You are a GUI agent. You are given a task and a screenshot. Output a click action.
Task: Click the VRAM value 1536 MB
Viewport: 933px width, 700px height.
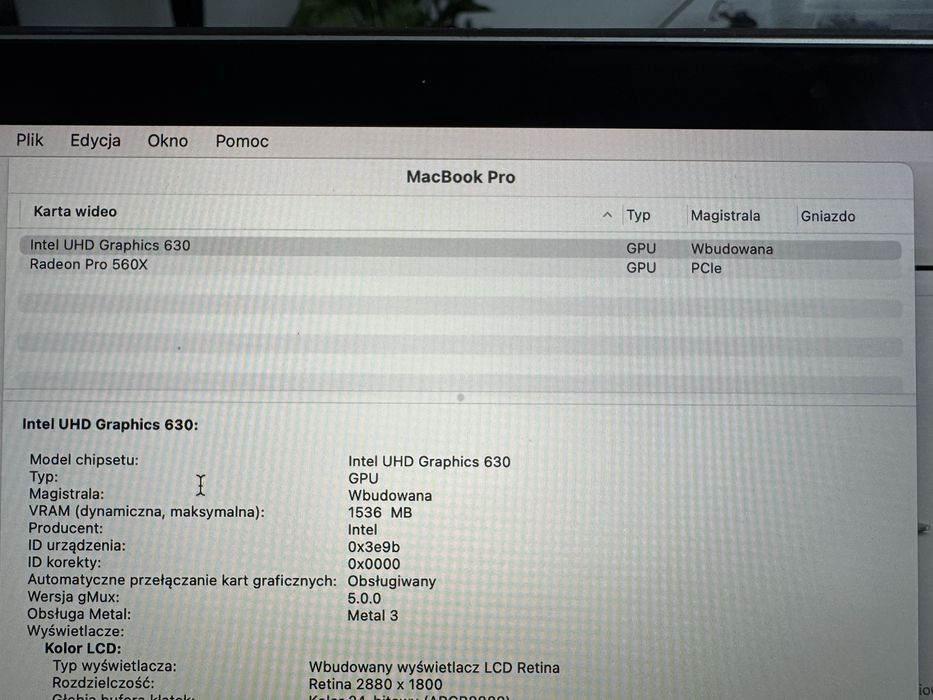(380, 512)
